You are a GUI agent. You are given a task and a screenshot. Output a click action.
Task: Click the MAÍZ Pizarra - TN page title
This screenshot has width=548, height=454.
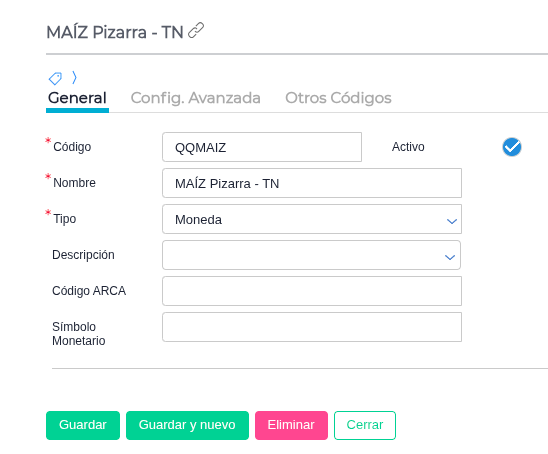(x=115, y=32)
